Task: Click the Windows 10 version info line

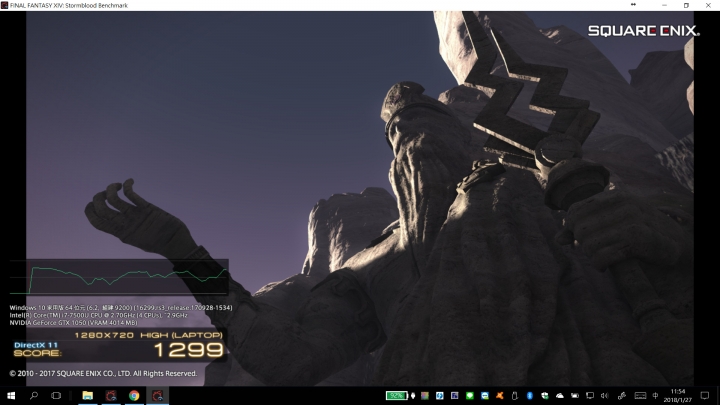Action: coord(121,308)
